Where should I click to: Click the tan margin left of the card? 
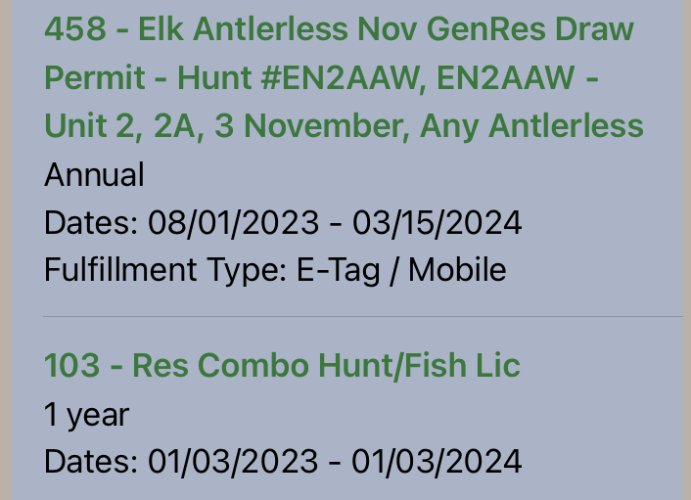coord(6,250)
